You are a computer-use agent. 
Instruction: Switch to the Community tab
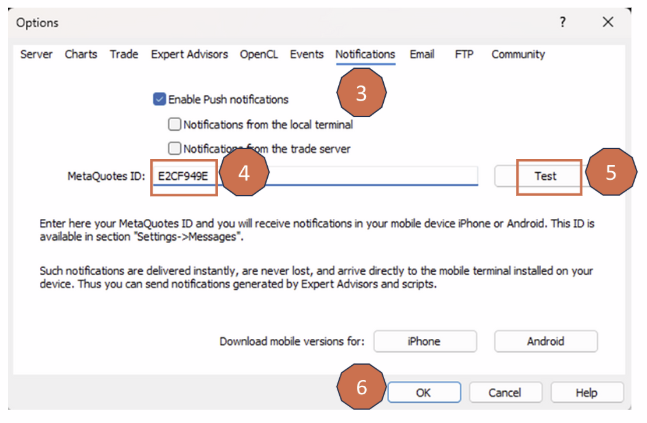coord(518,55)
